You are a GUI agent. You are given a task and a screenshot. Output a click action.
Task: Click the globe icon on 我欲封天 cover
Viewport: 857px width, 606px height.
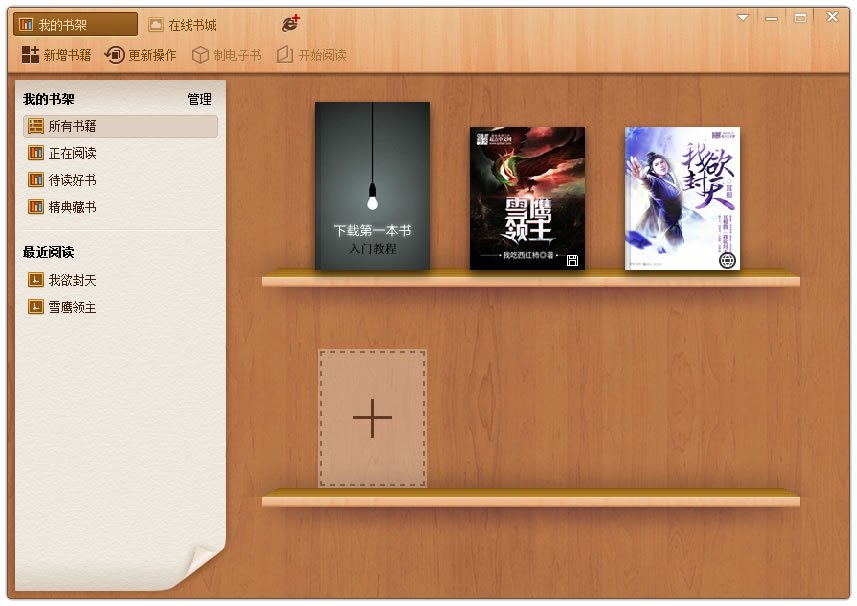tap(728, 258)
